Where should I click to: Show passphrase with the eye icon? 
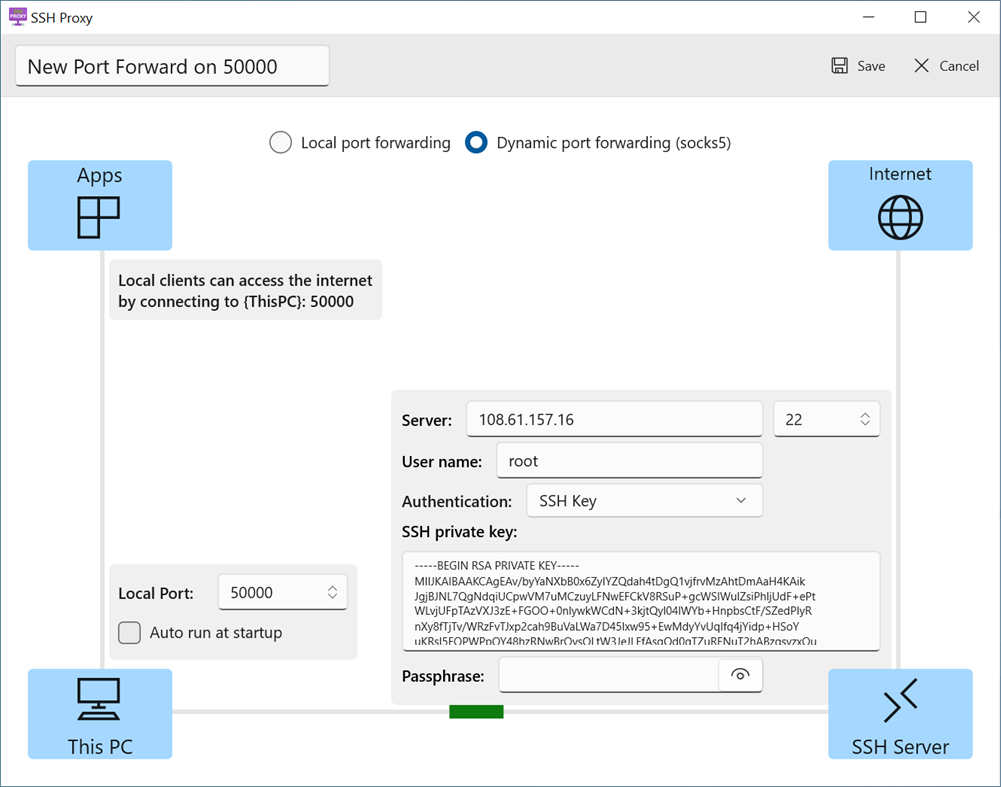click(x=740, y=675)
